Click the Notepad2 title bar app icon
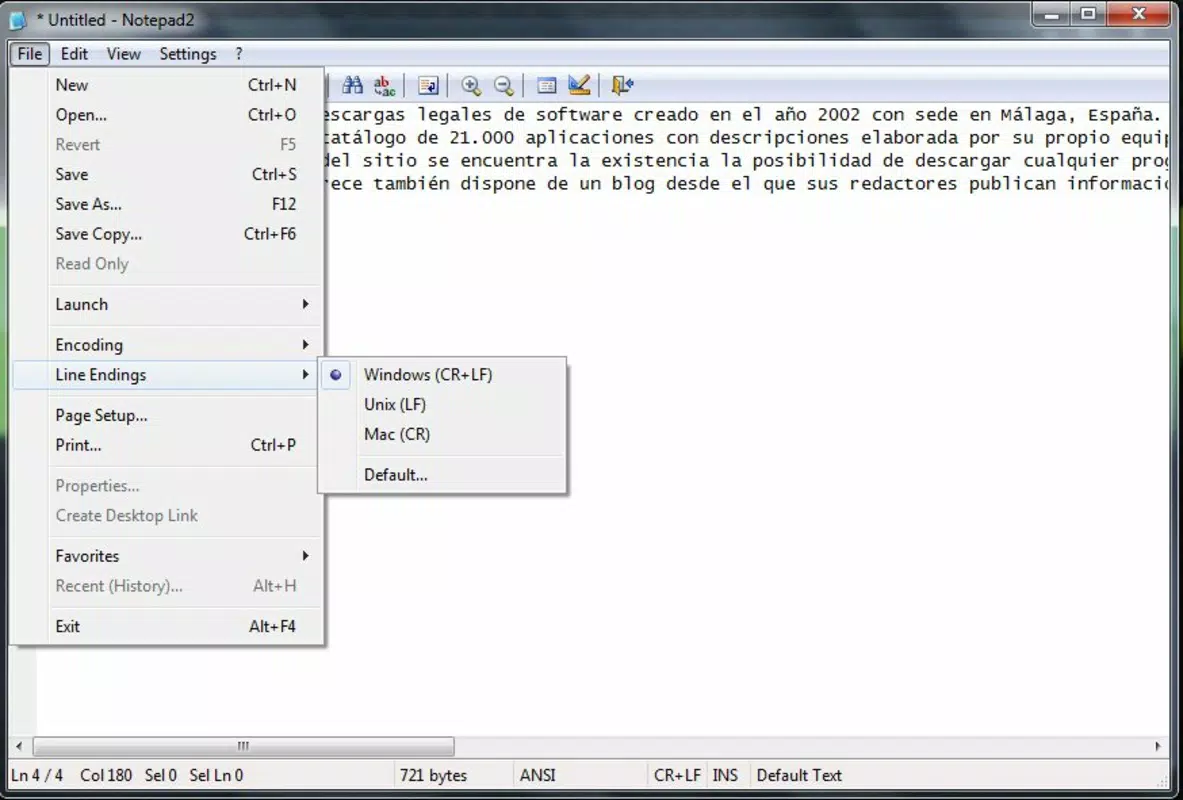 coord(18,20)
